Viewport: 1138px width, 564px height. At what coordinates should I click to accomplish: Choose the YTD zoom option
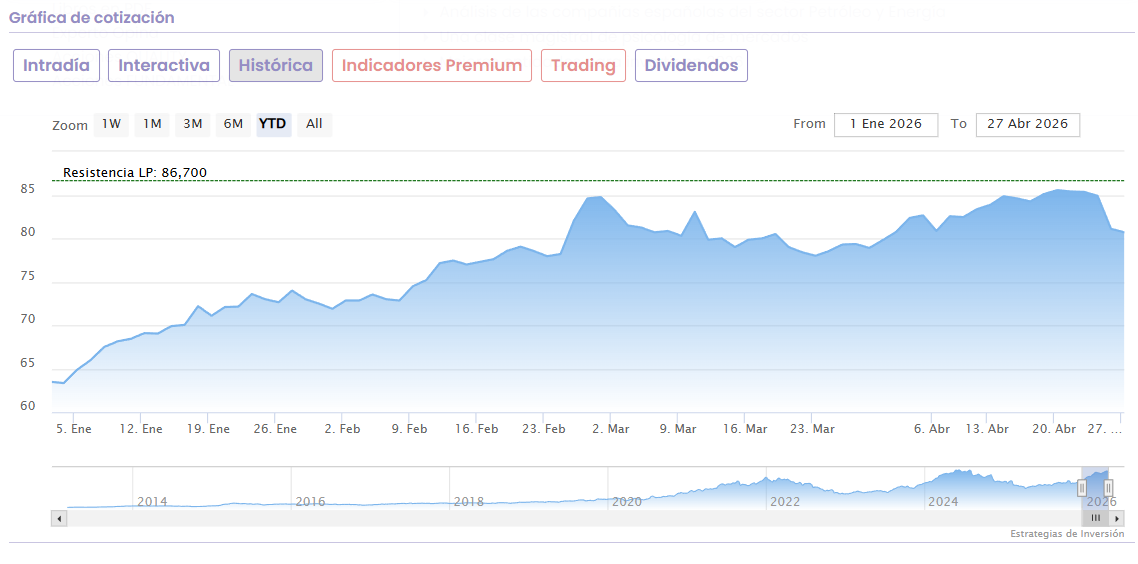tap(273, 124)
